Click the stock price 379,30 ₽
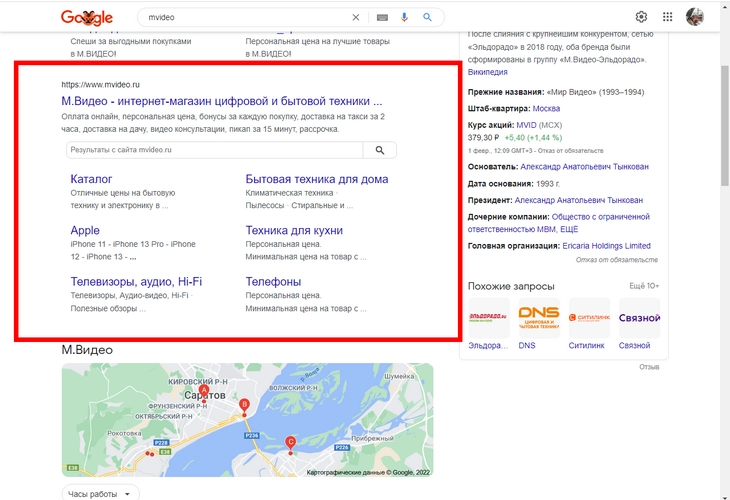This screenshot has width=730, height=500. [x=483, y=138]
